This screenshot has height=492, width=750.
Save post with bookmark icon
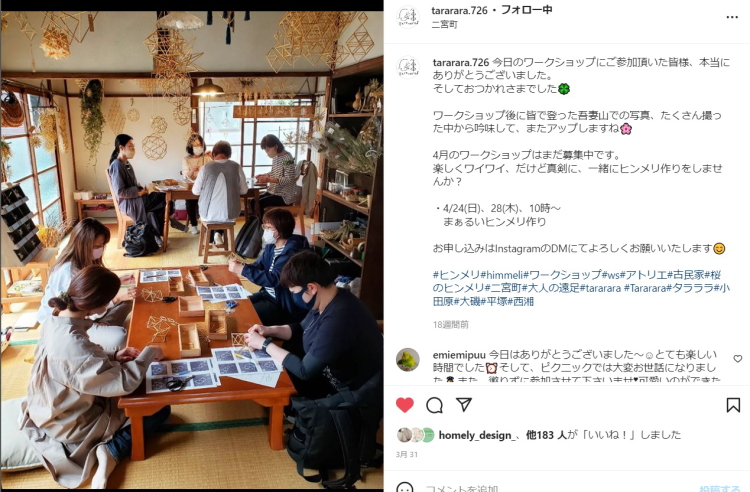(x=733, y=405)
